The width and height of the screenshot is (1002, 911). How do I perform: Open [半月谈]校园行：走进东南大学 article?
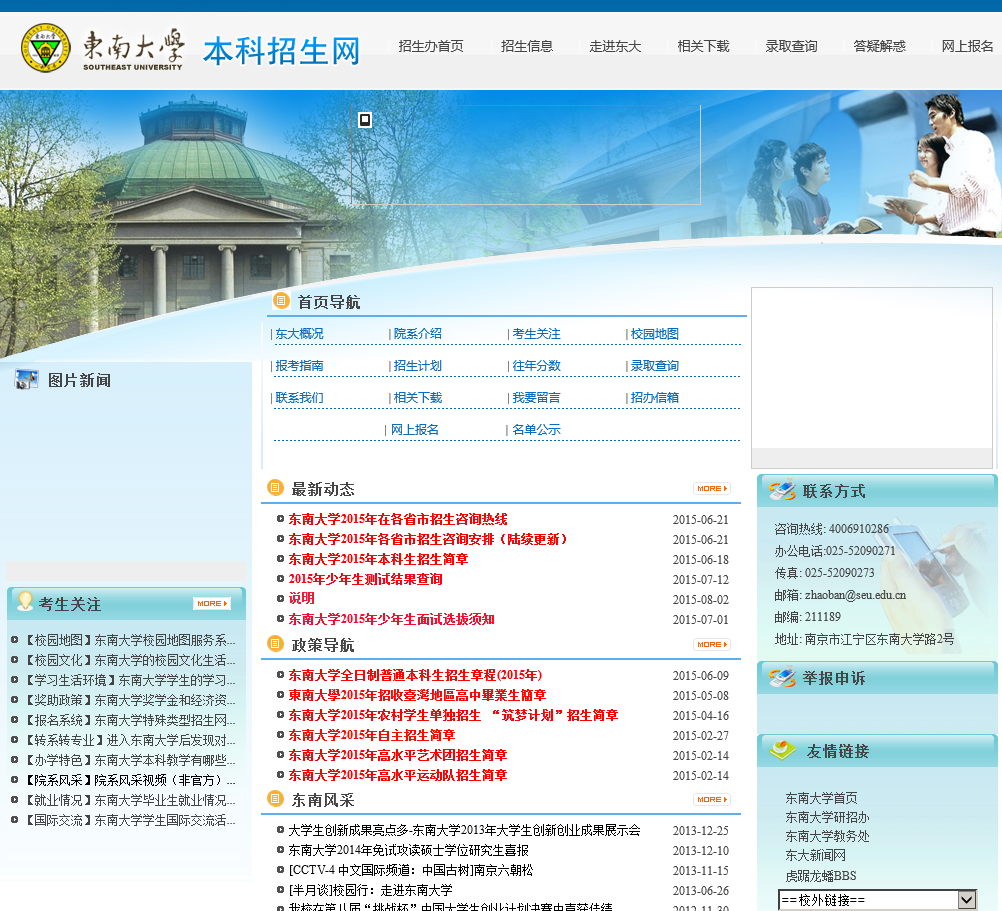point(370,890)
